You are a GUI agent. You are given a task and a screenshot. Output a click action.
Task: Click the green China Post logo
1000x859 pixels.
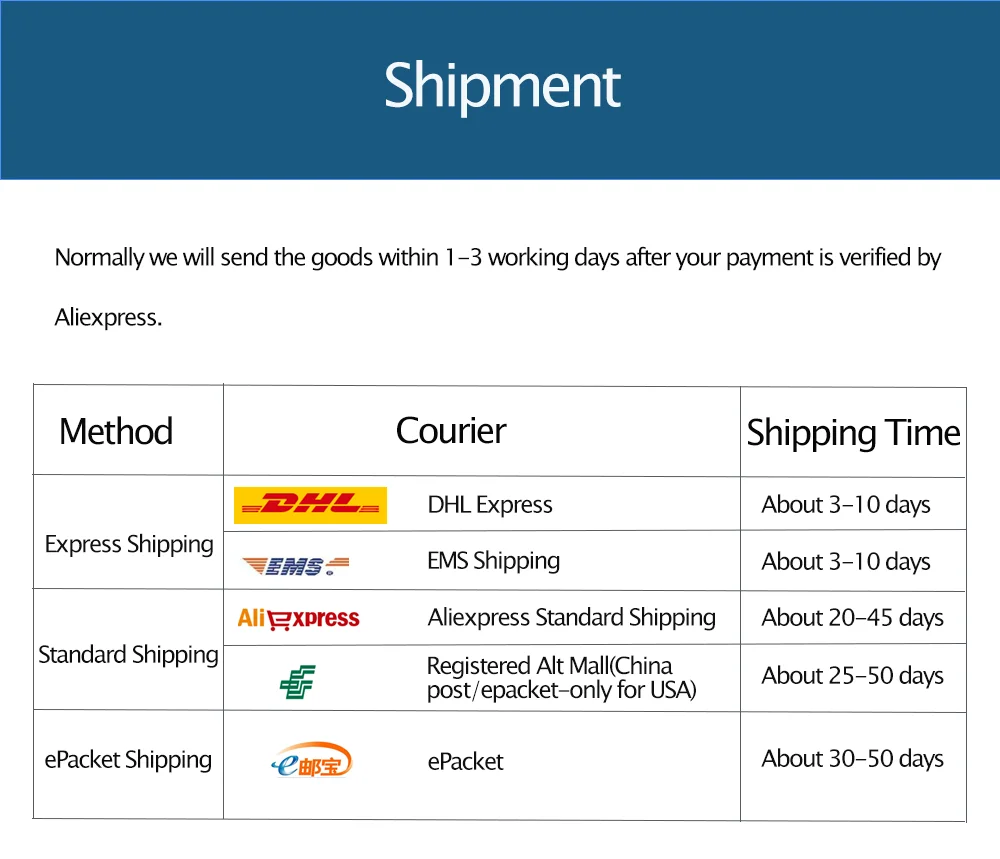[x=298, y=682]
